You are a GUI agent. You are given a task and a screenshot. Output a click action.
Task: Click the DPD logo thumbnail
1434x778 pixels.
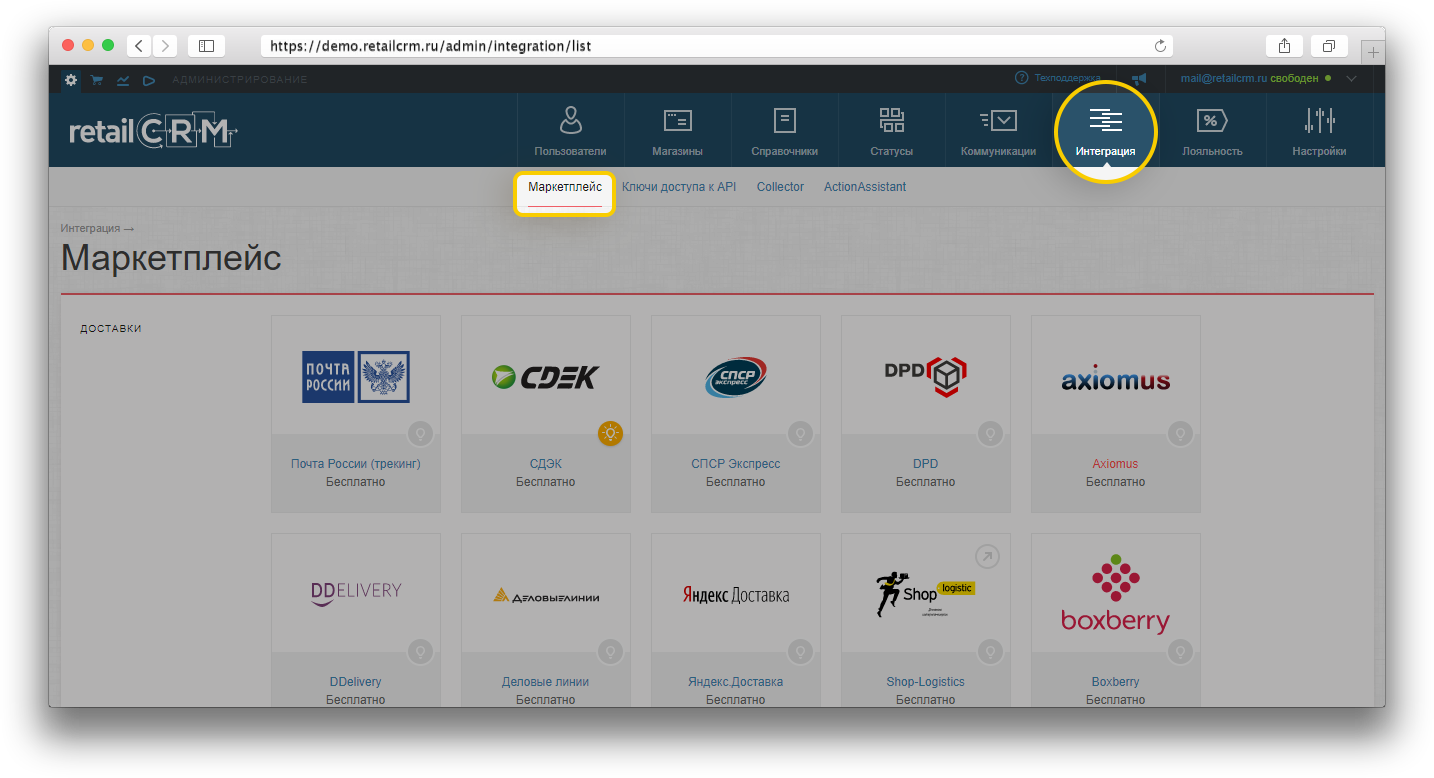(926, 375)
